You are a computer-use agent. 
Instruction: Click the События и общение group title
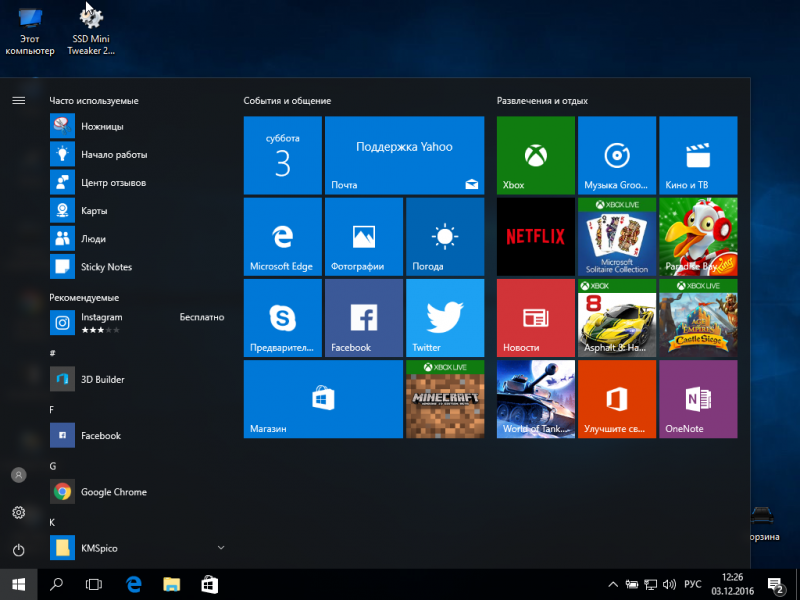point(287,101)
